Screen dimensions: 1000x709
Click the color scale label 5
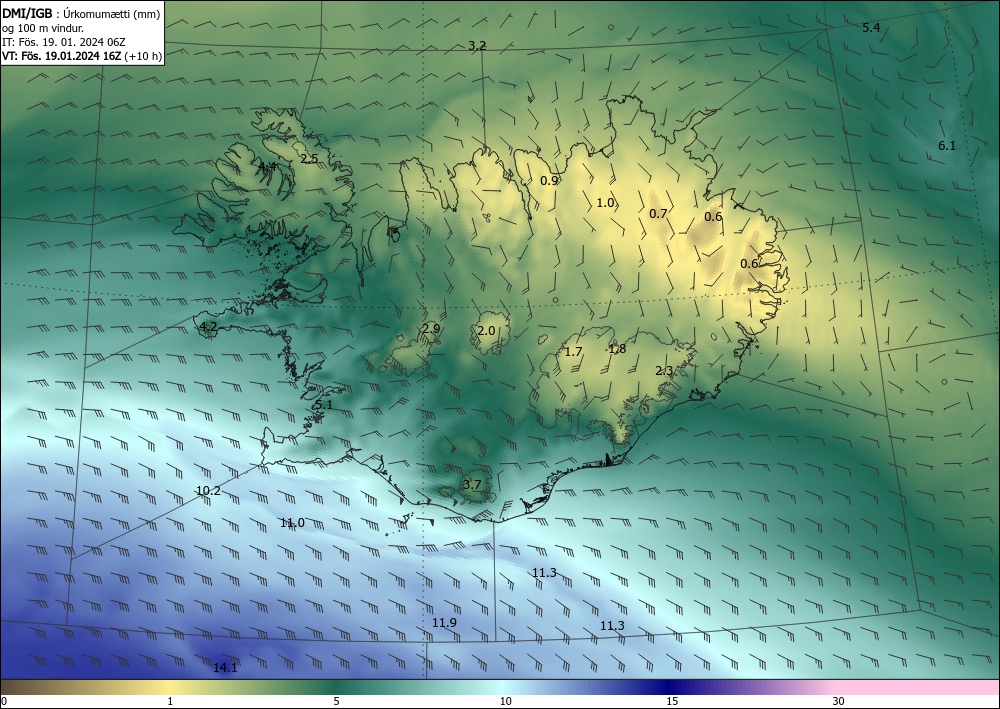tap(336, 701)
